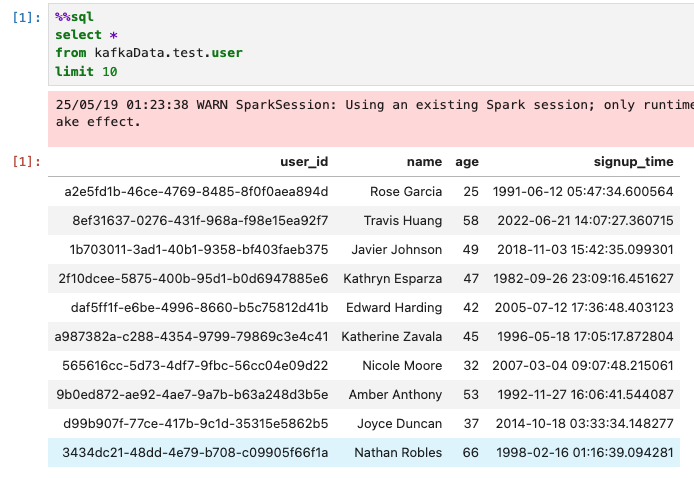Click signup time 1998-02-16 01:16:39.094281

(585, 452)
